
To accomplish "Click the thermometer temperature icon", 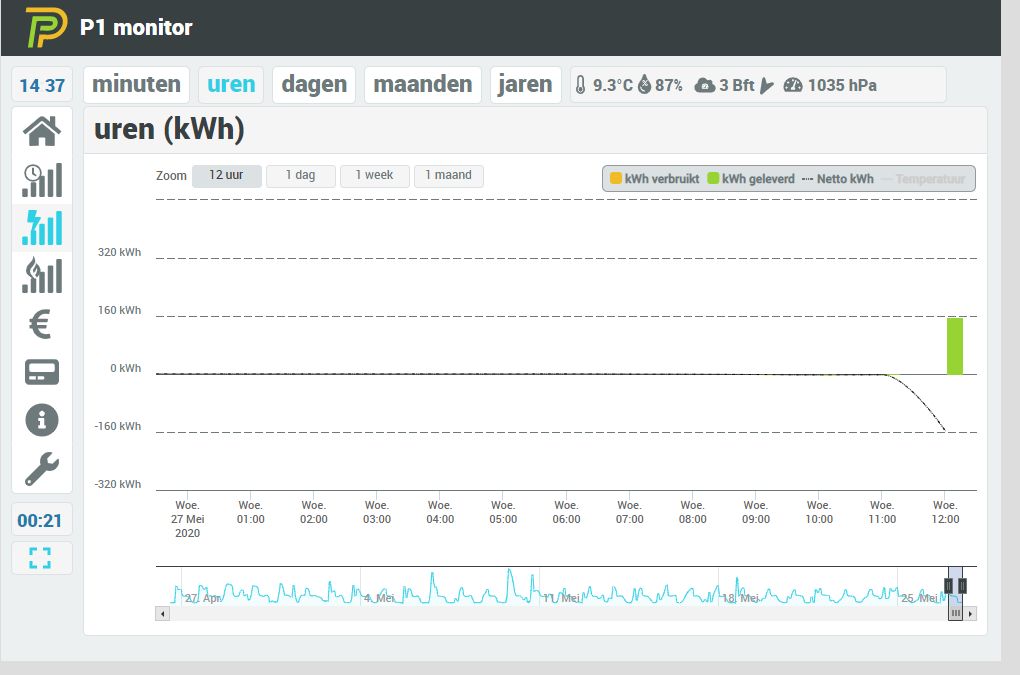I will click(x=580, y=85).
